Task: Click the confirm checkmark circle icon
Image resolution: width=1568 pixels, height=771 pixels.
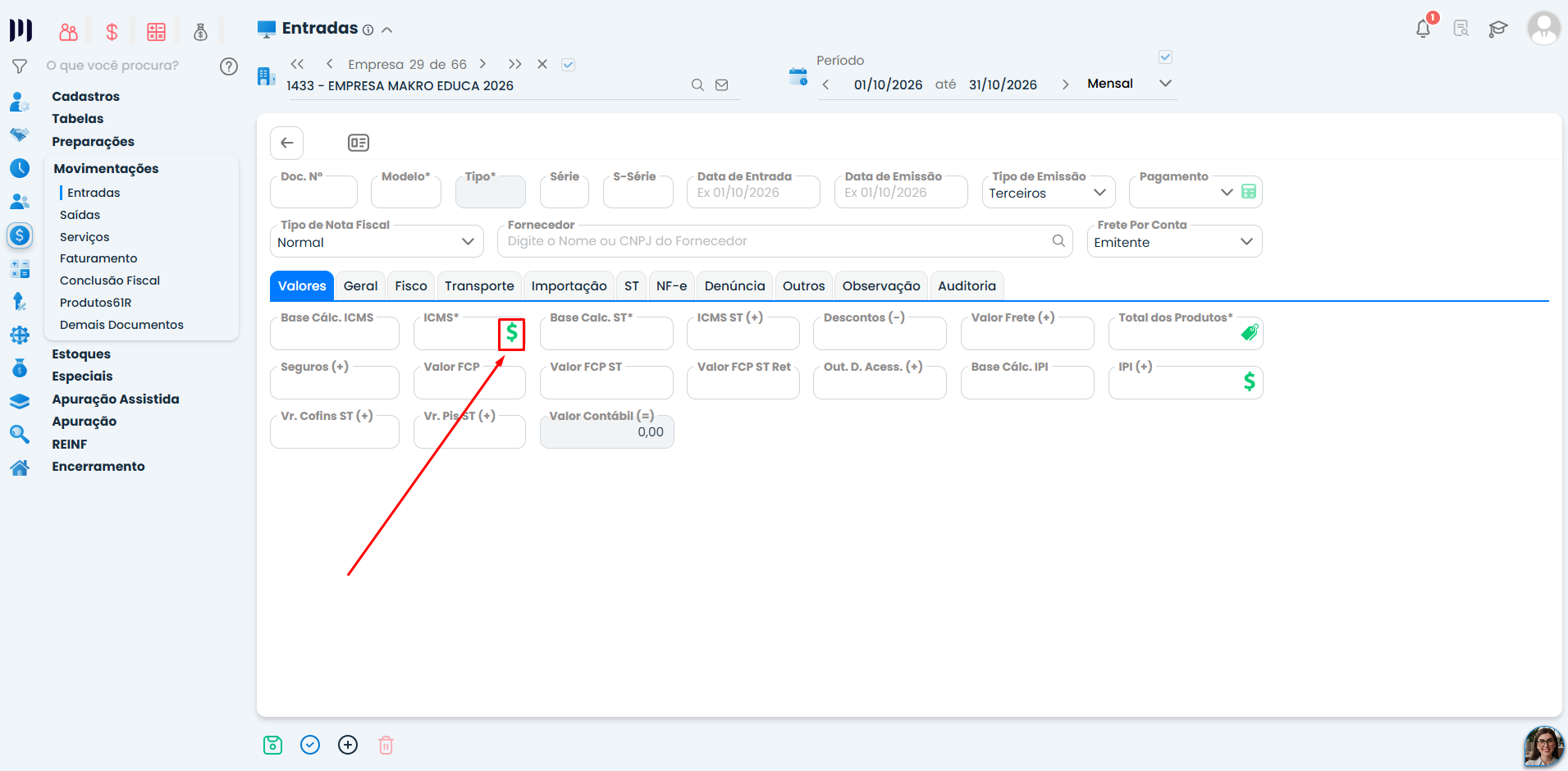Action: tap(310, 745)
